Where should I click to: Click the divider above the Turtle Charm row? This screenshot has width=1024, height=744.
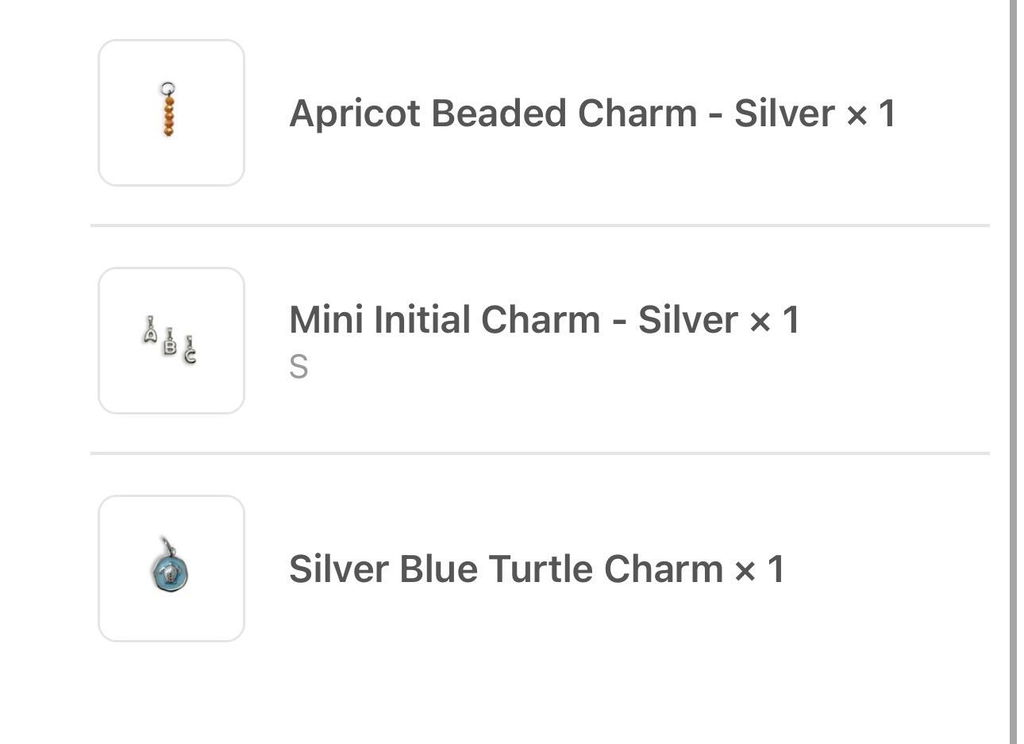tap(540, 453)
